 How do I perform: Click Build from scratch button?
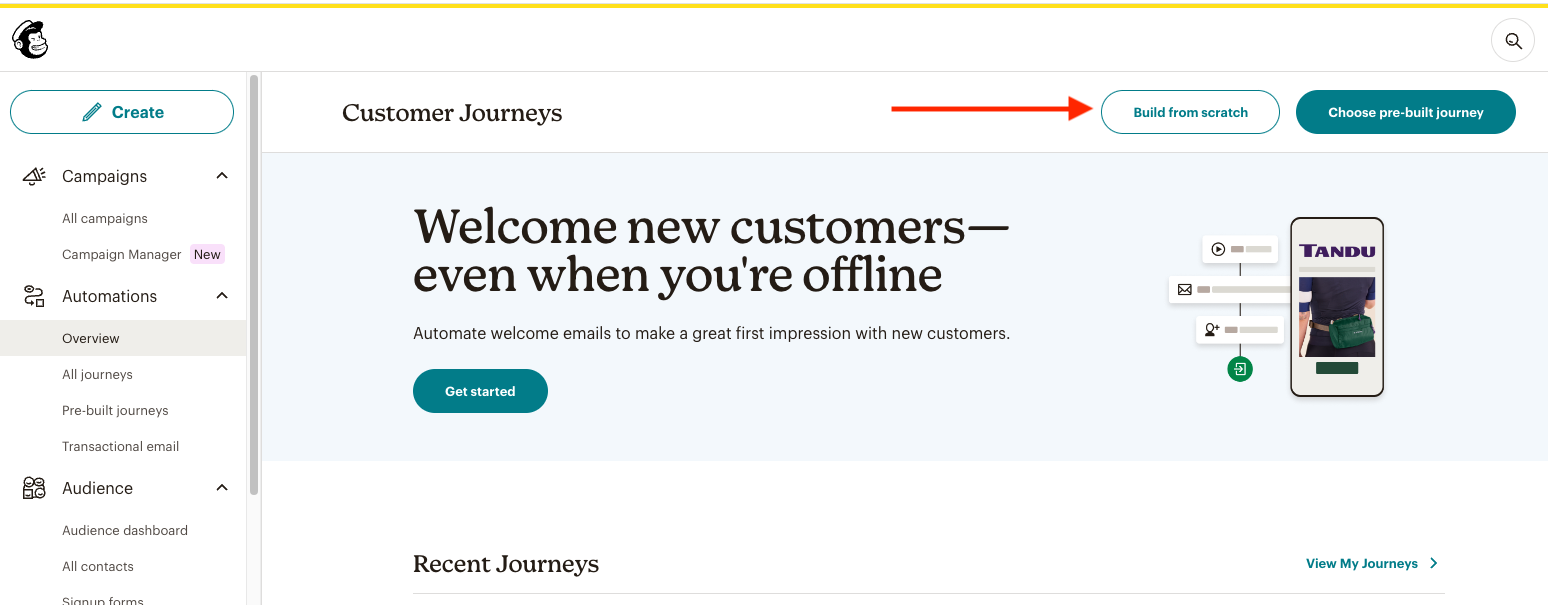pos(1190,112)
